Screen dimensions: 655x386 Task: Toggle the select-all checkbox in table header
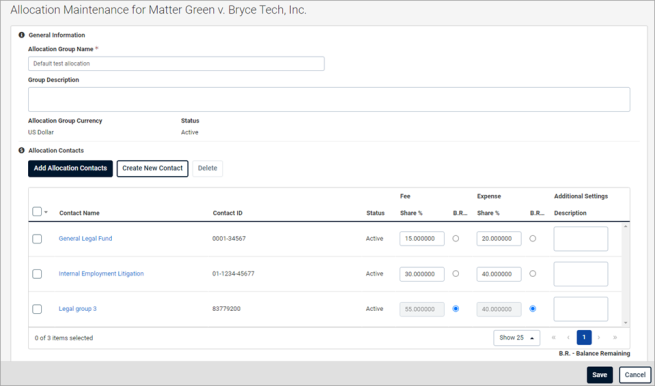[37, 212]
